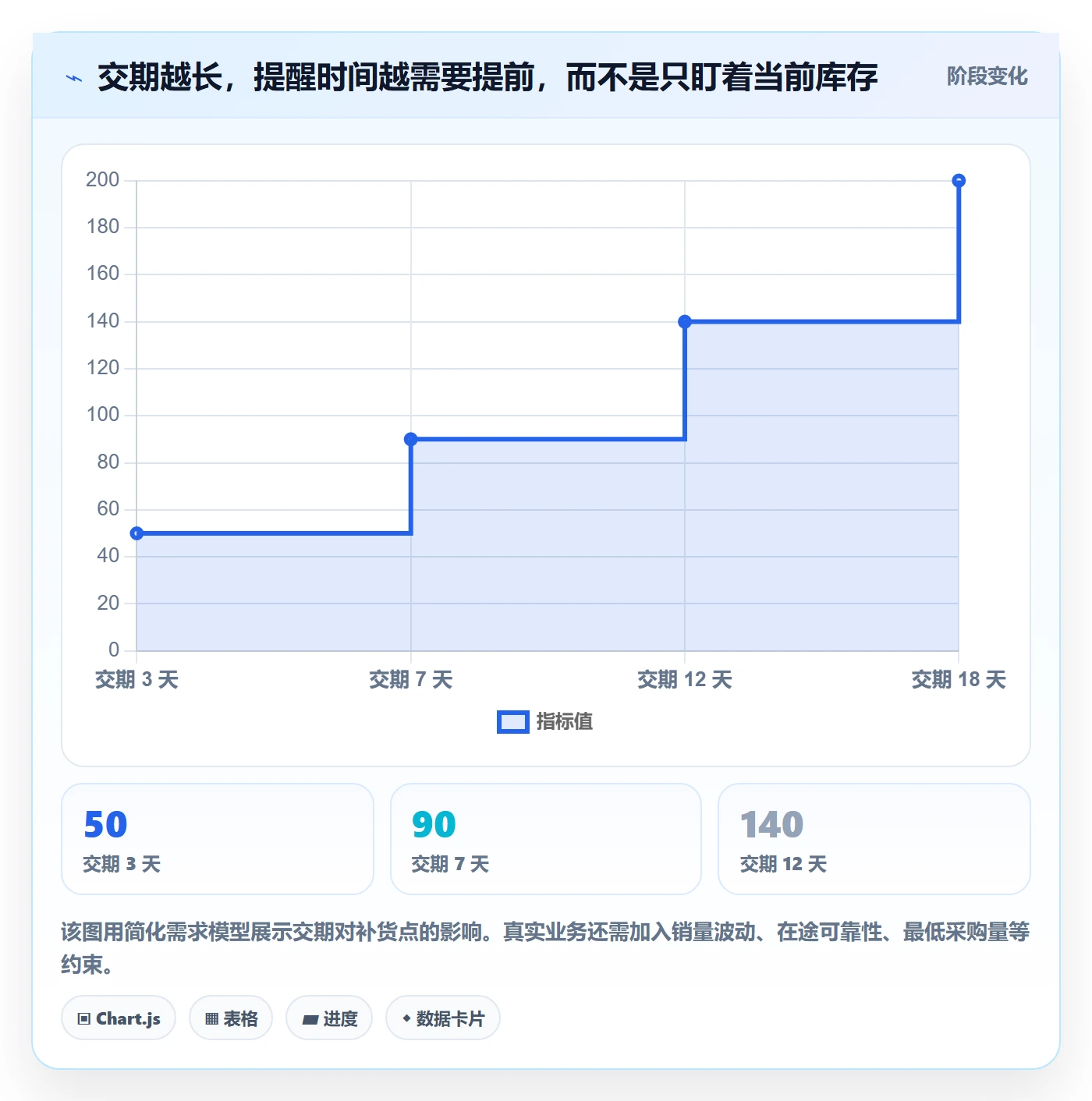Click the Chart.js tag chip
The height and width of the screenshot is (1101, 1092).
coord(119,1018)
